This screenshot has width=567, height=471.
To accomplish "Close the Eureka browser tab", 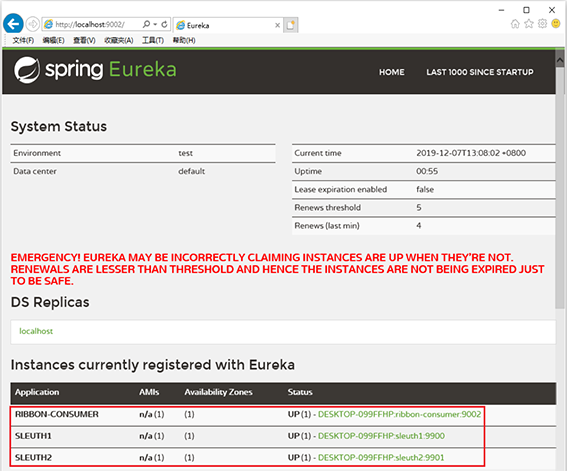I will (x=277, y=25).
